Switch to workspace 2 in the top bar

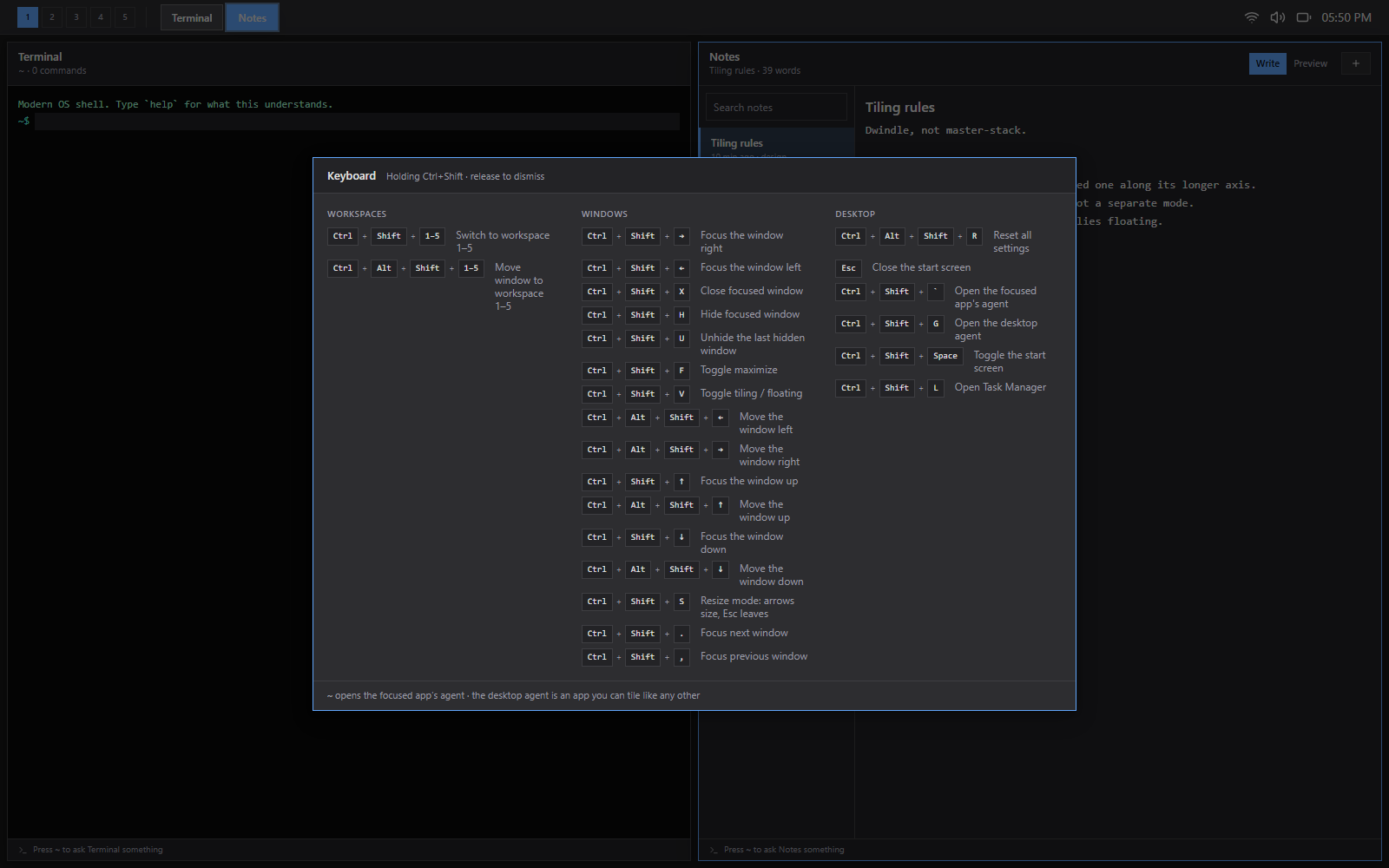tap(52, 17)
